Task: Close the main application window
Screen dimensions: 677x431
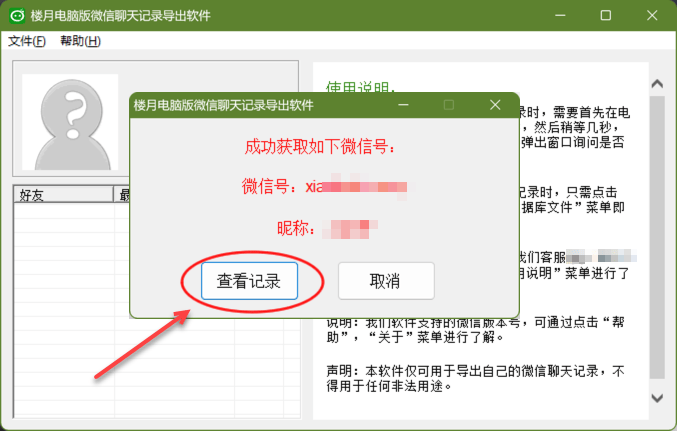Action: pos(652,16)
